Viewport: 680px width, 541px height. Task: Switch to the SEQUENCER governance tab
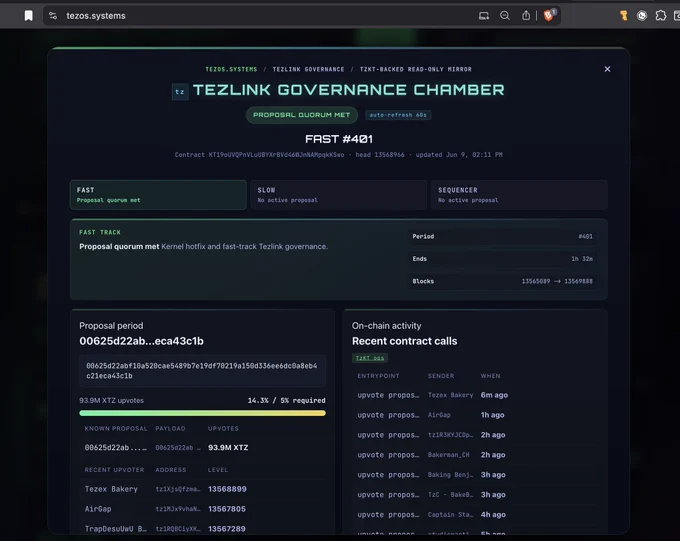click(519, 195)
